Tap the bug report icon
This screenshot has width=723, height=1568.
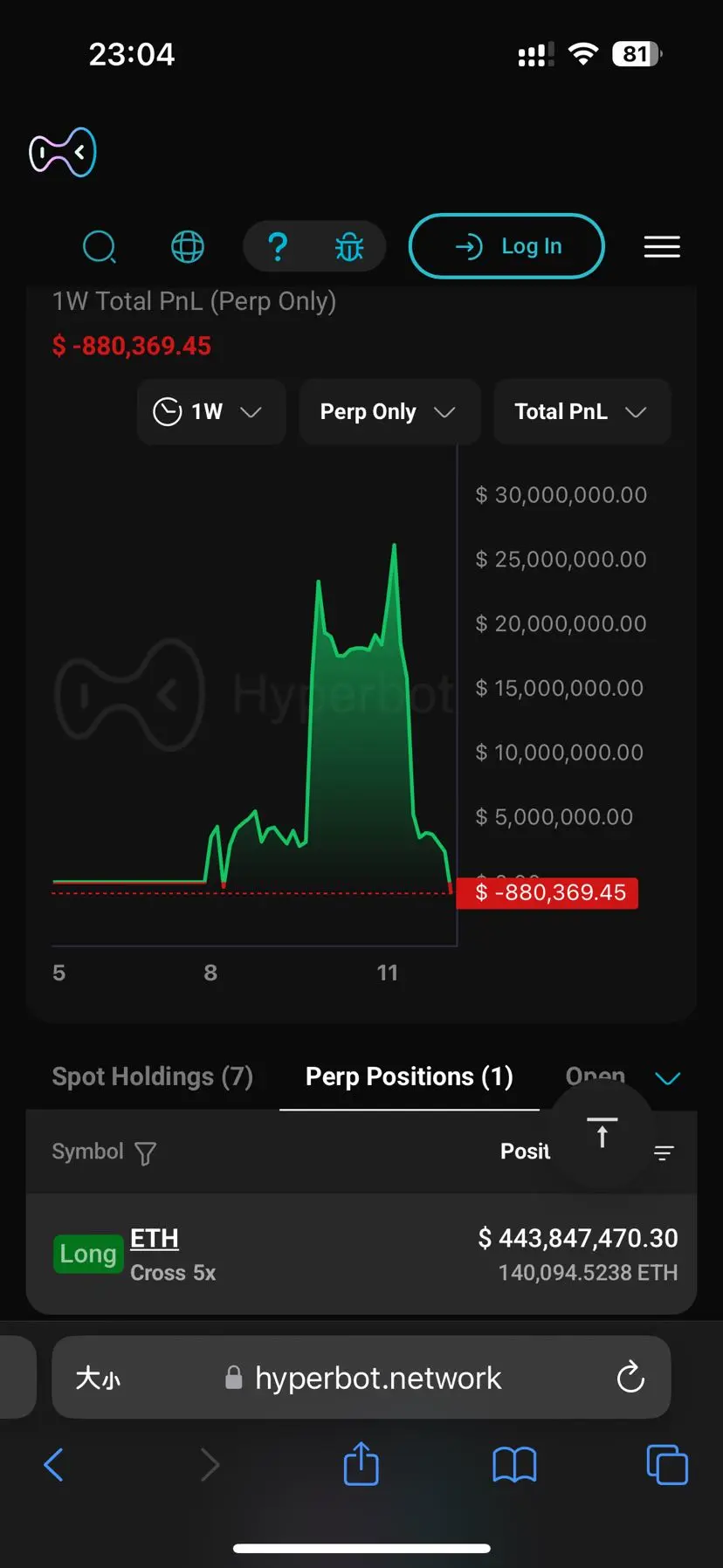click(349, 247)
